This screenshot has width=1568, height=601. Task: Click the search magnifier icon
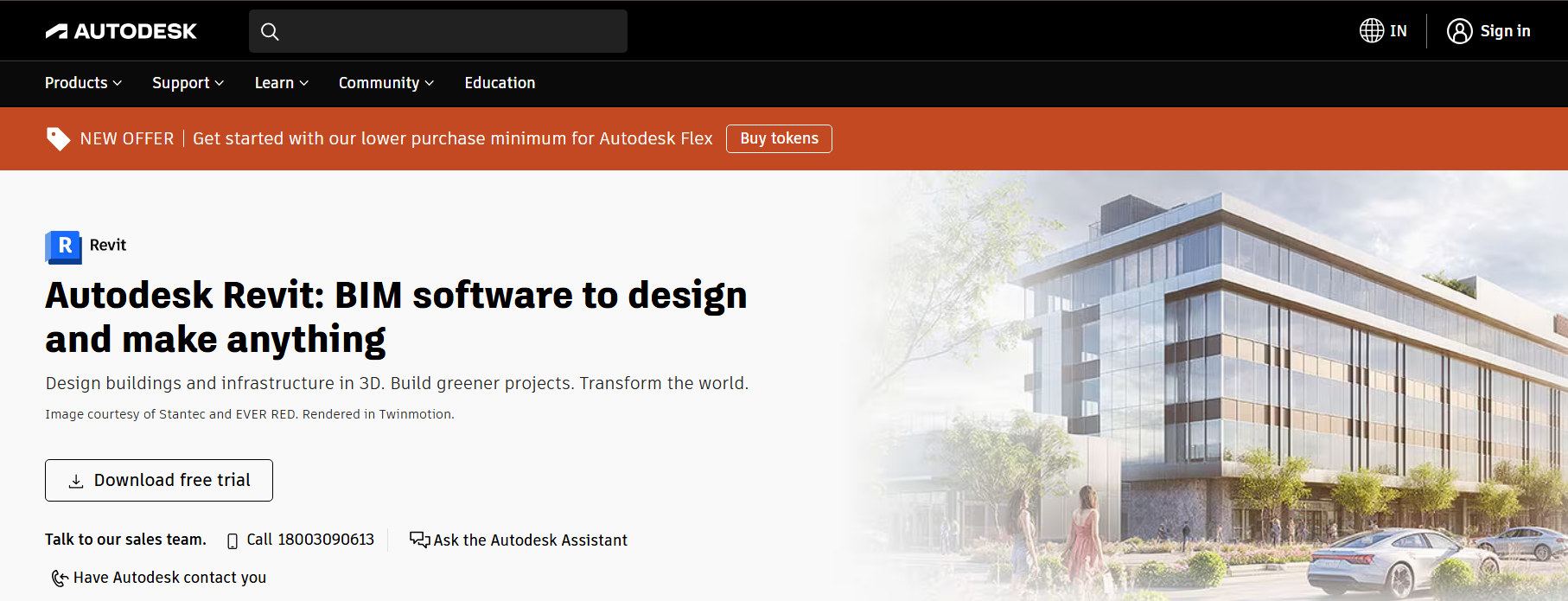tap(270, 32)
